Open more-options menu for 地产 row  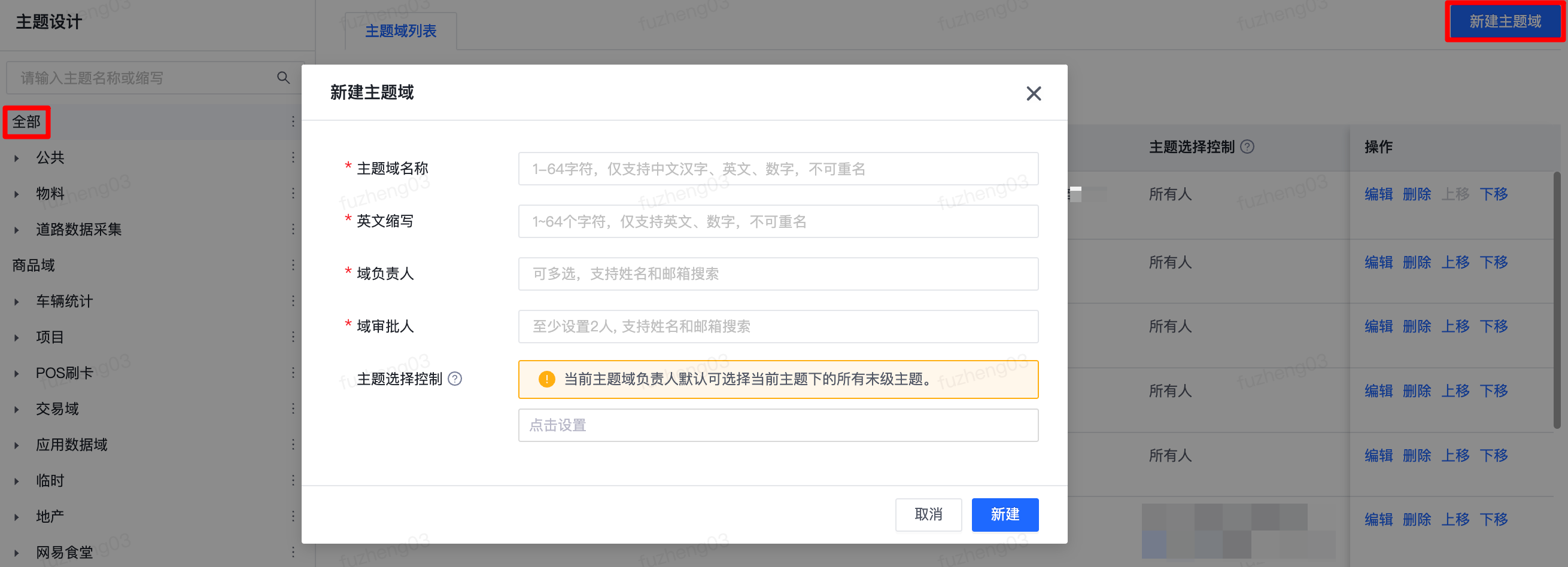293,517
